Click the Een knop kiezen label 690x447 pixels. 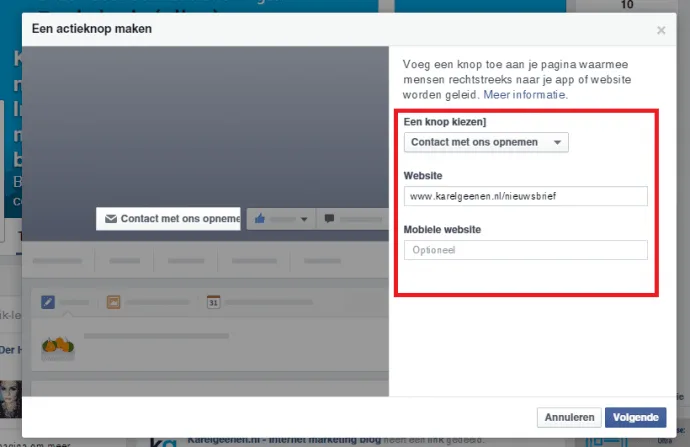click(444, 122)
